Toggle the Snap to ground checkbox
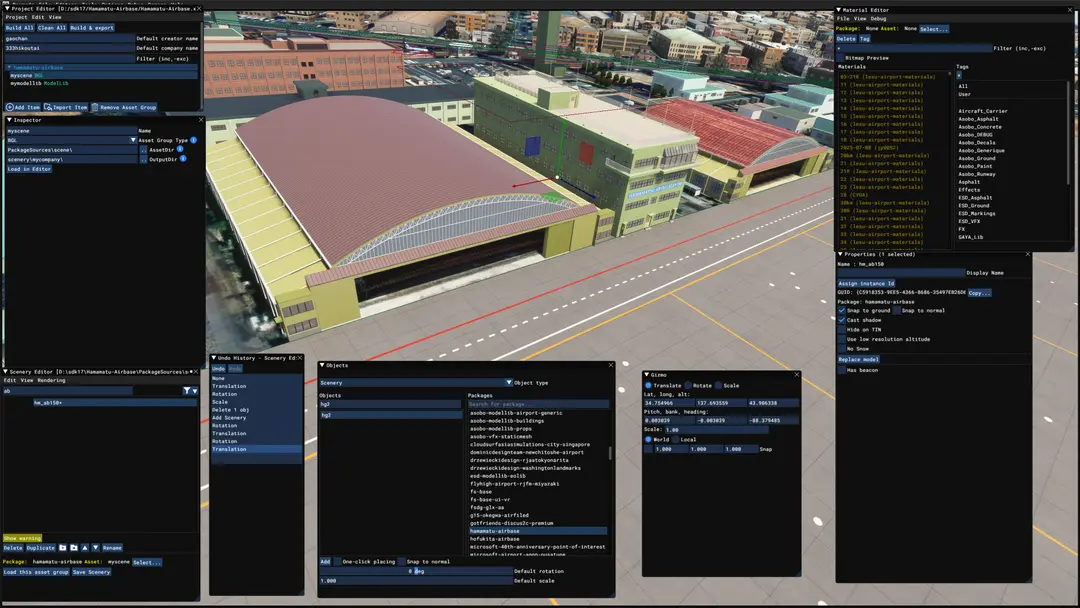The width and height of the screenshot is (1080, 608). (842, 311)
